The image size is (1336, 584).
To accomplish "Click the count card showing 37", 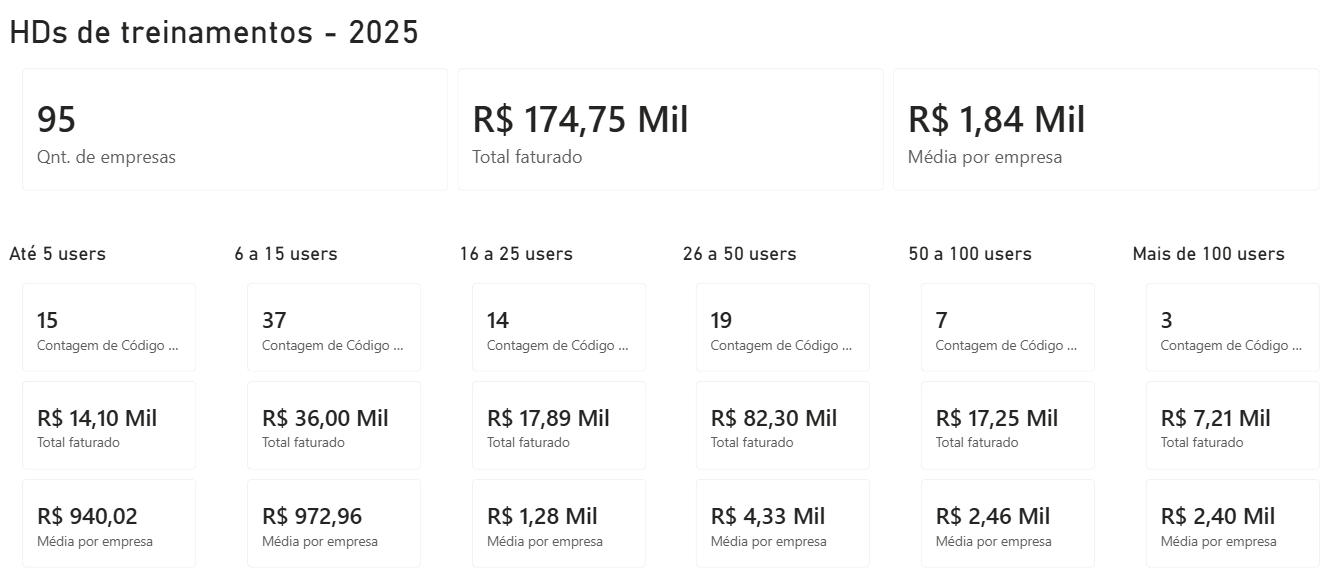I will [x=334, y=328].
